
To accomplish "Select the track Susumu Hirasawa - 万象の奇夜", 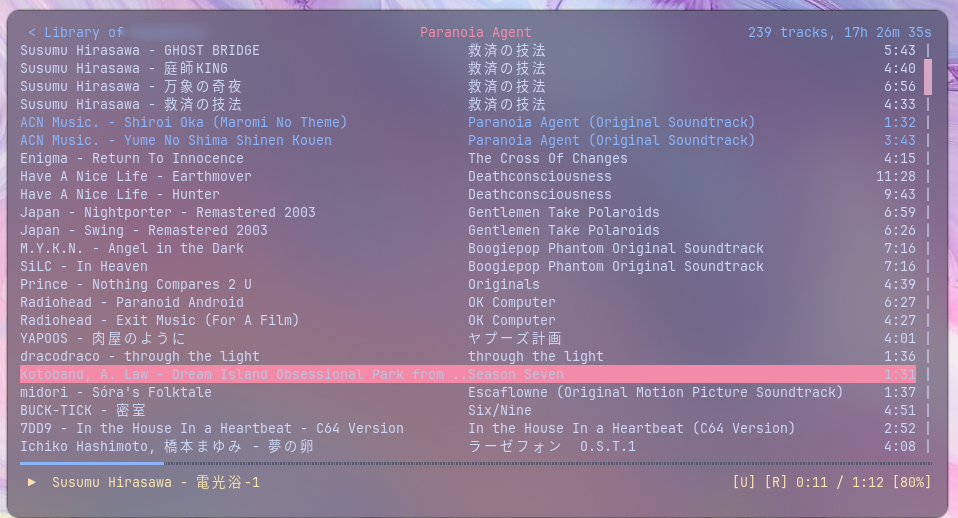I will tap(131, 86).
